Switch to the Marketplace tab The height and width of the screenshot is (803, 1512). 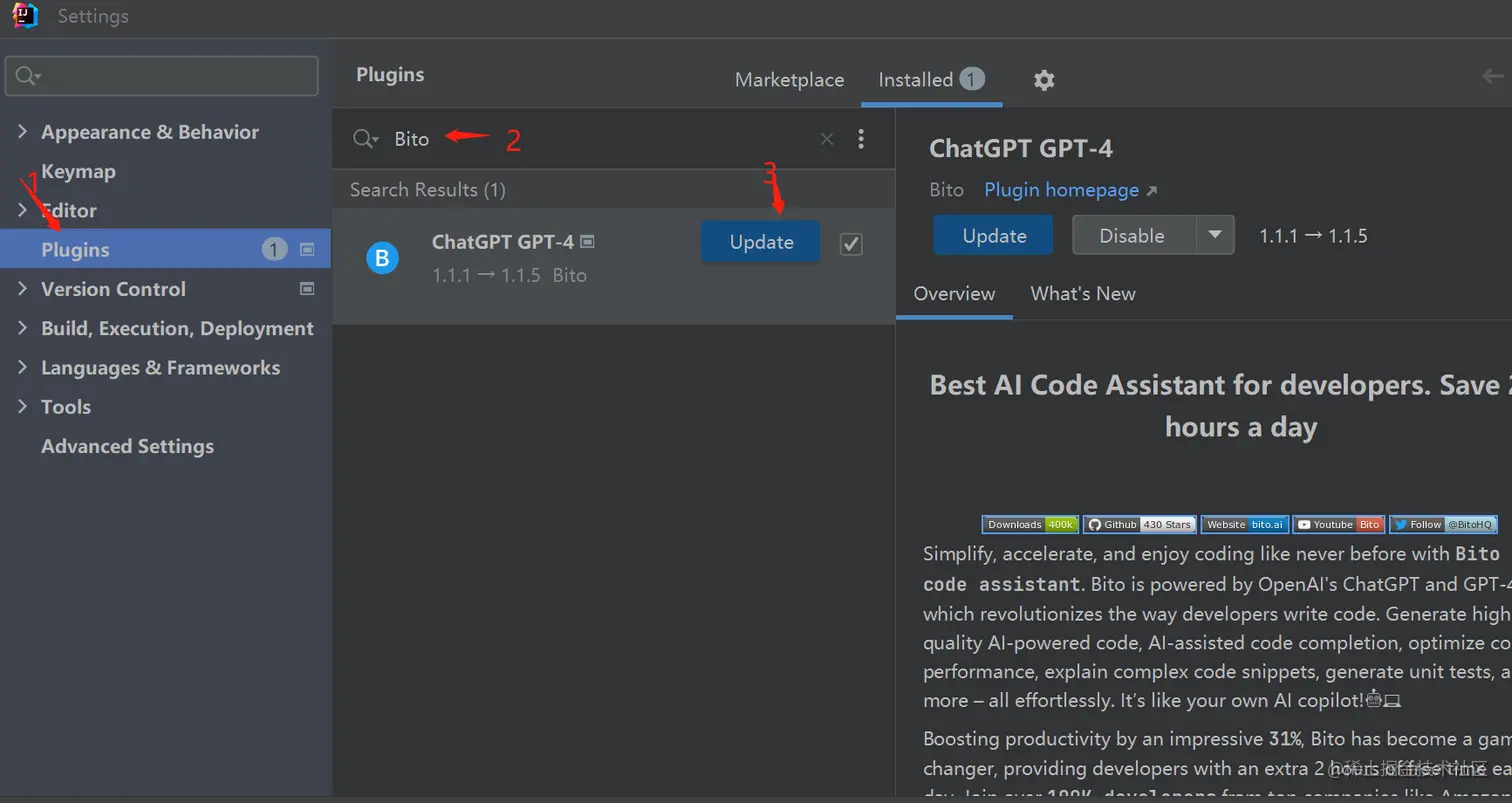click(789, 80)
